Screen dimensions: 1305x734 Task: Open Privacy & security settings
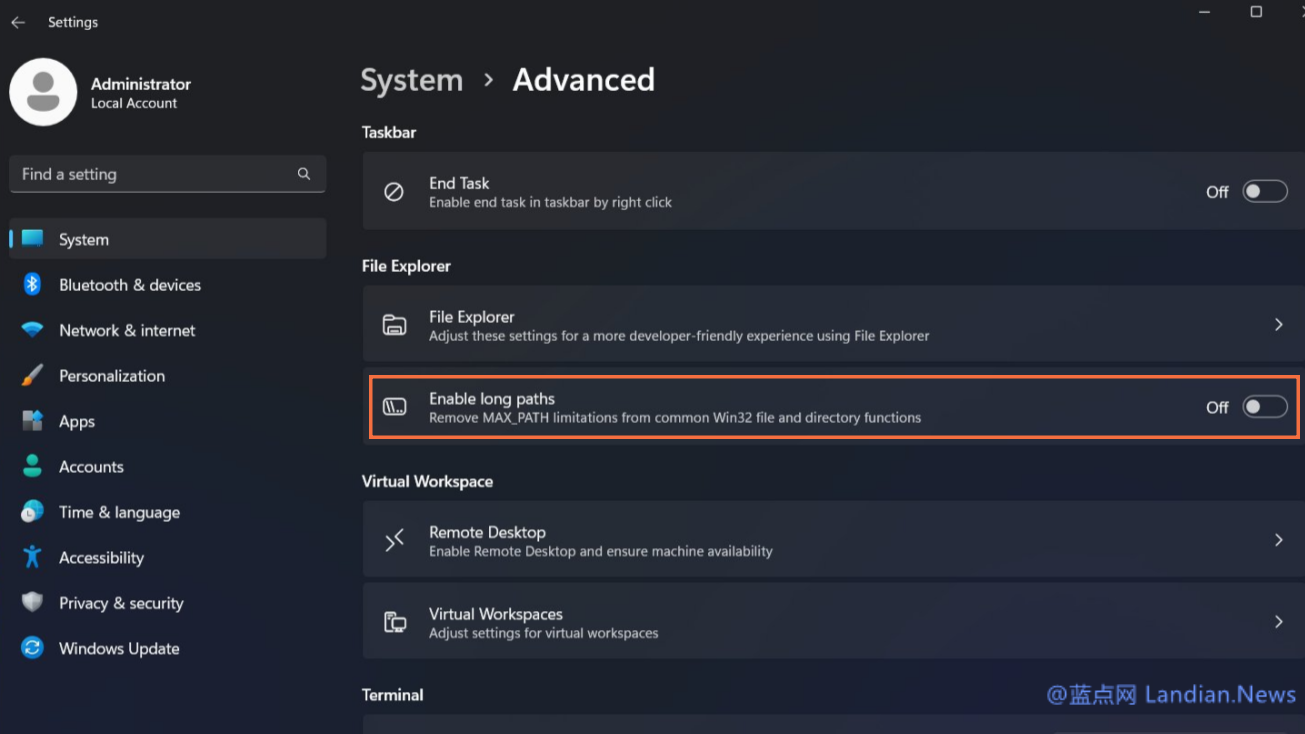tap(167, 603)
